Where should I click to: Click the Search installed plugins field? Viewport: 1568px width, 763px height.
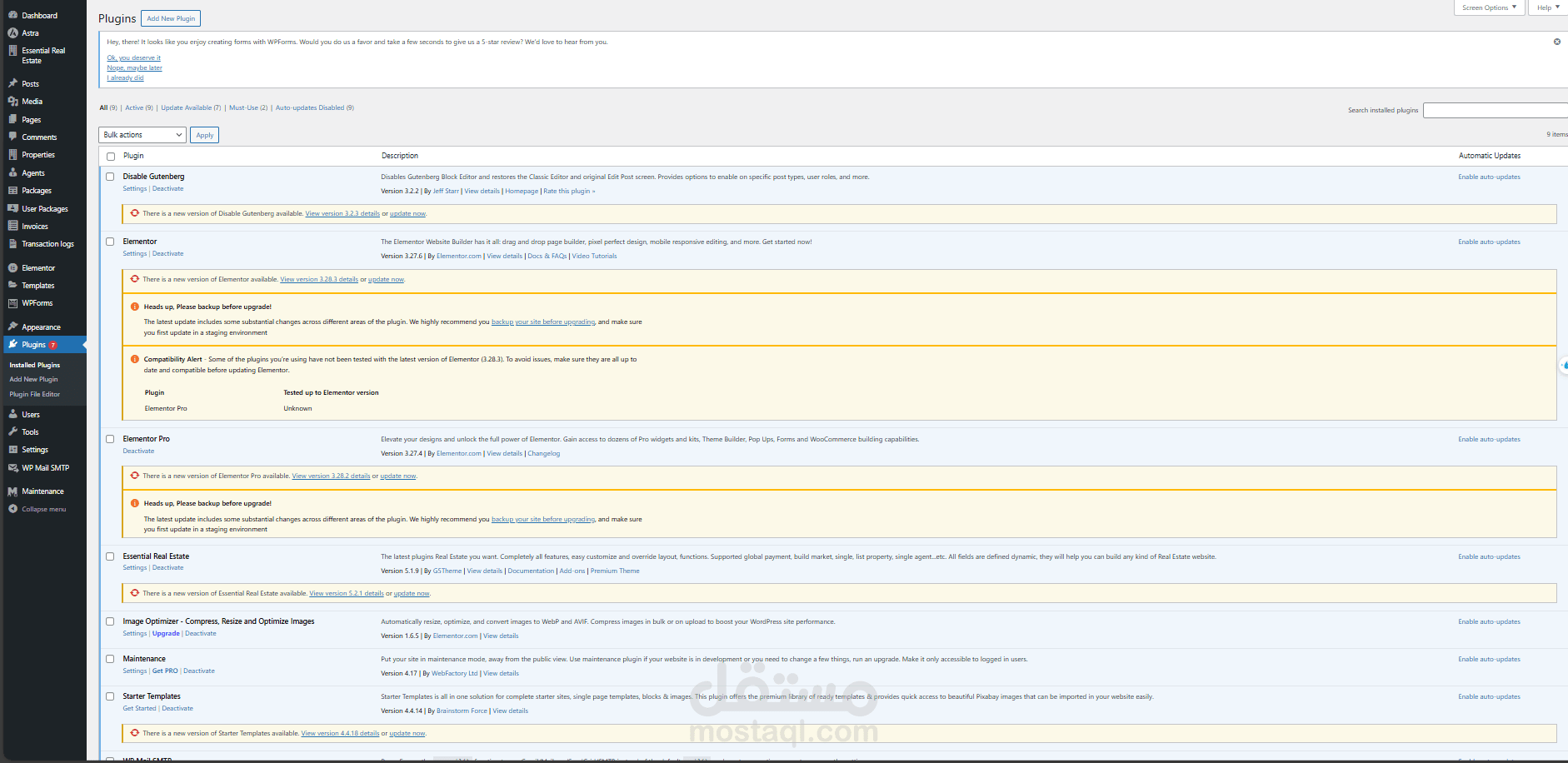(x=1496, y=110)
